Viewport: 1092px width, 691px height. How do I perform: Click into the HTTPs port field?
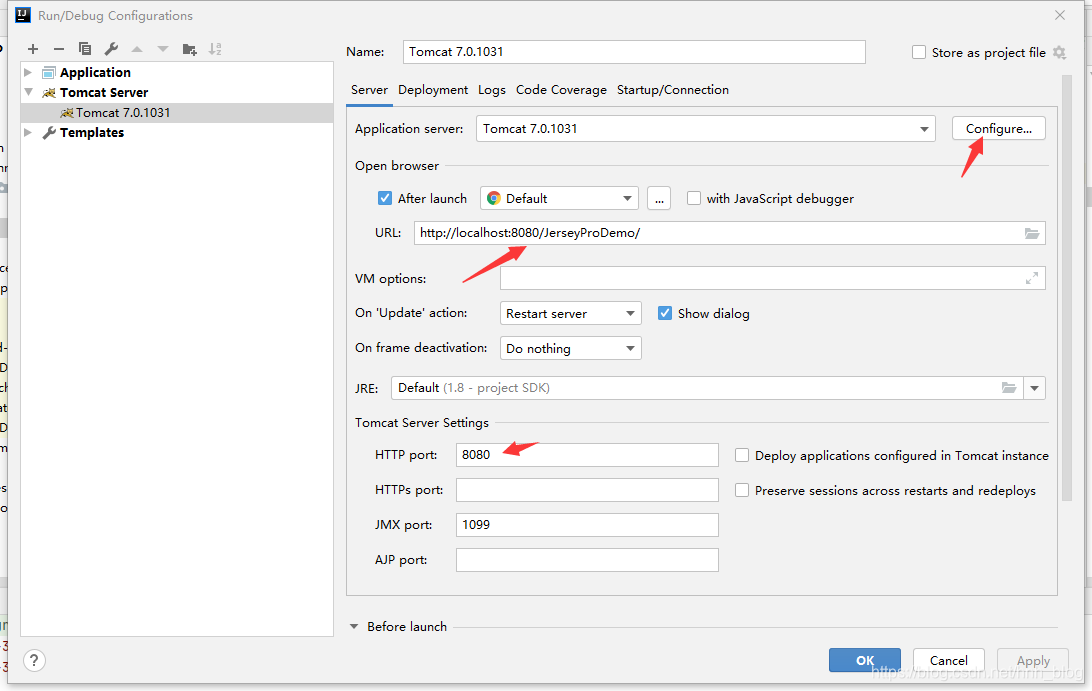point(587,490)
